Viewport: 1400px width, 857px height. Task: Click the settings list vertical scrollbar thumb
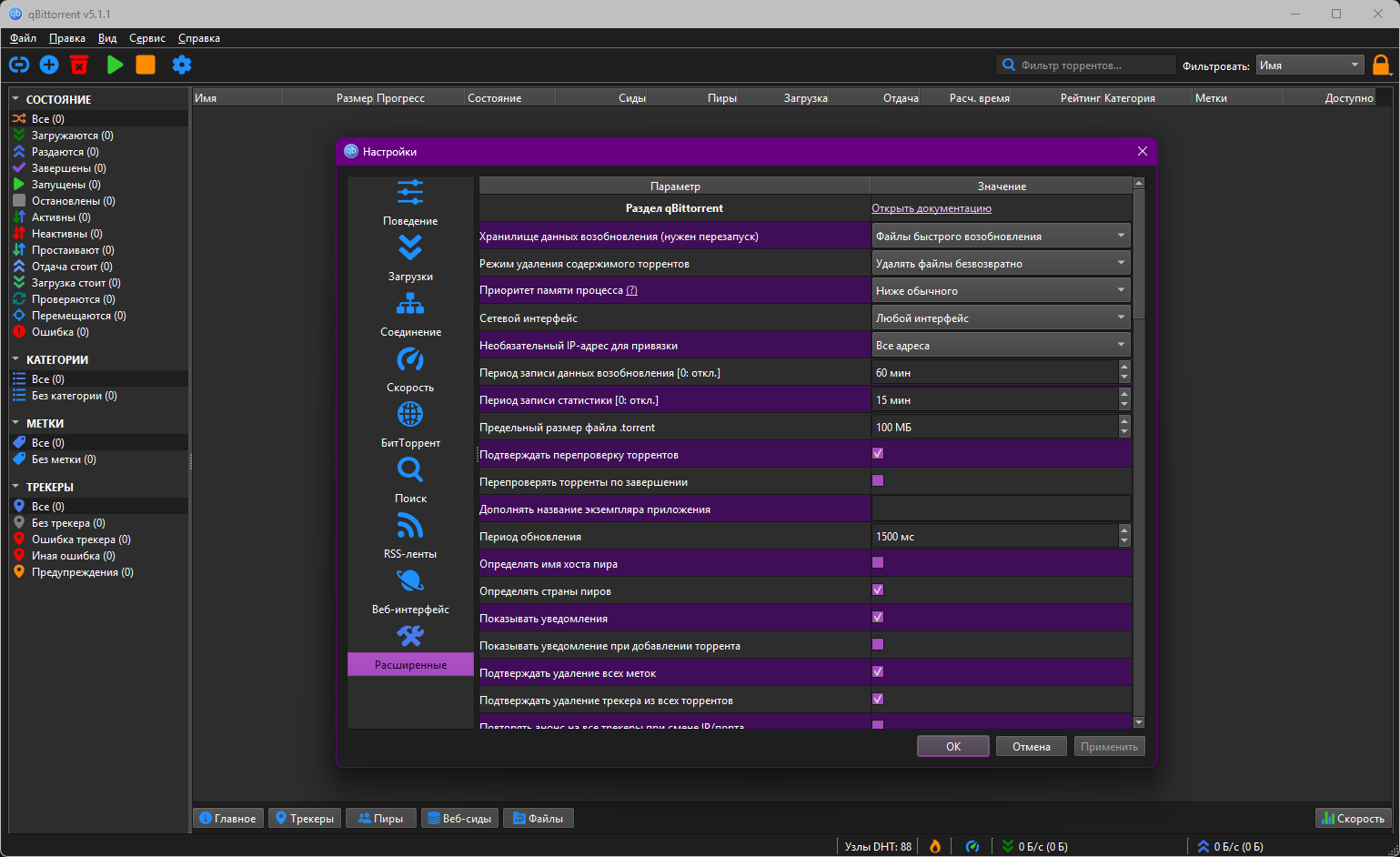click(x=1139, y=253)
